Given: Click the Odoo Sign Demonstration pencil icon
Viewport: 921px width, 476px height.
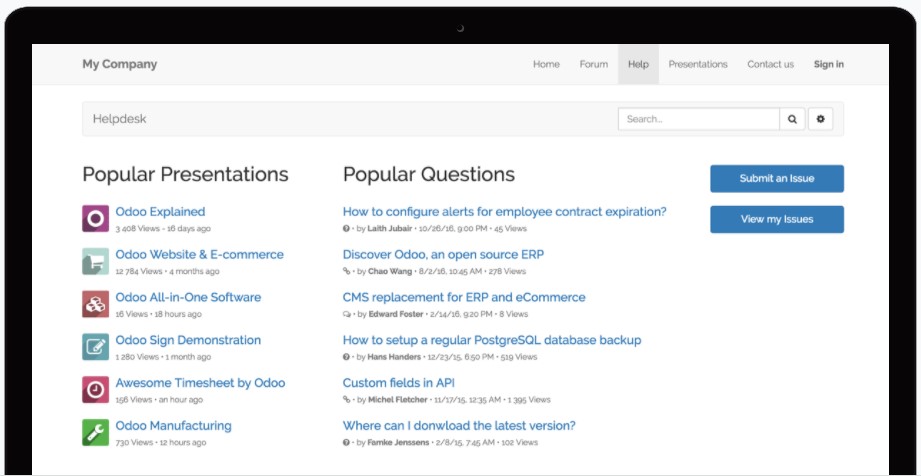Looking at the screenshot, I should point(95,347).
